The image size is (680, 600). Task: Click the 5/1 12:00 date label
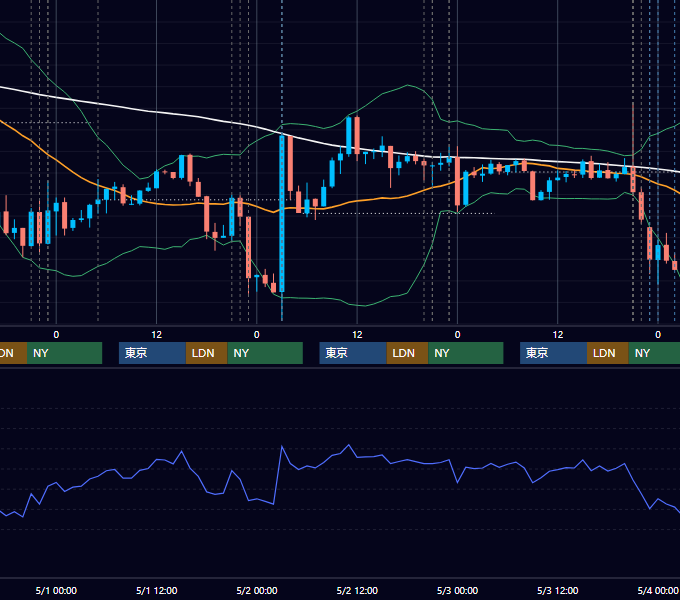point(157,590)
